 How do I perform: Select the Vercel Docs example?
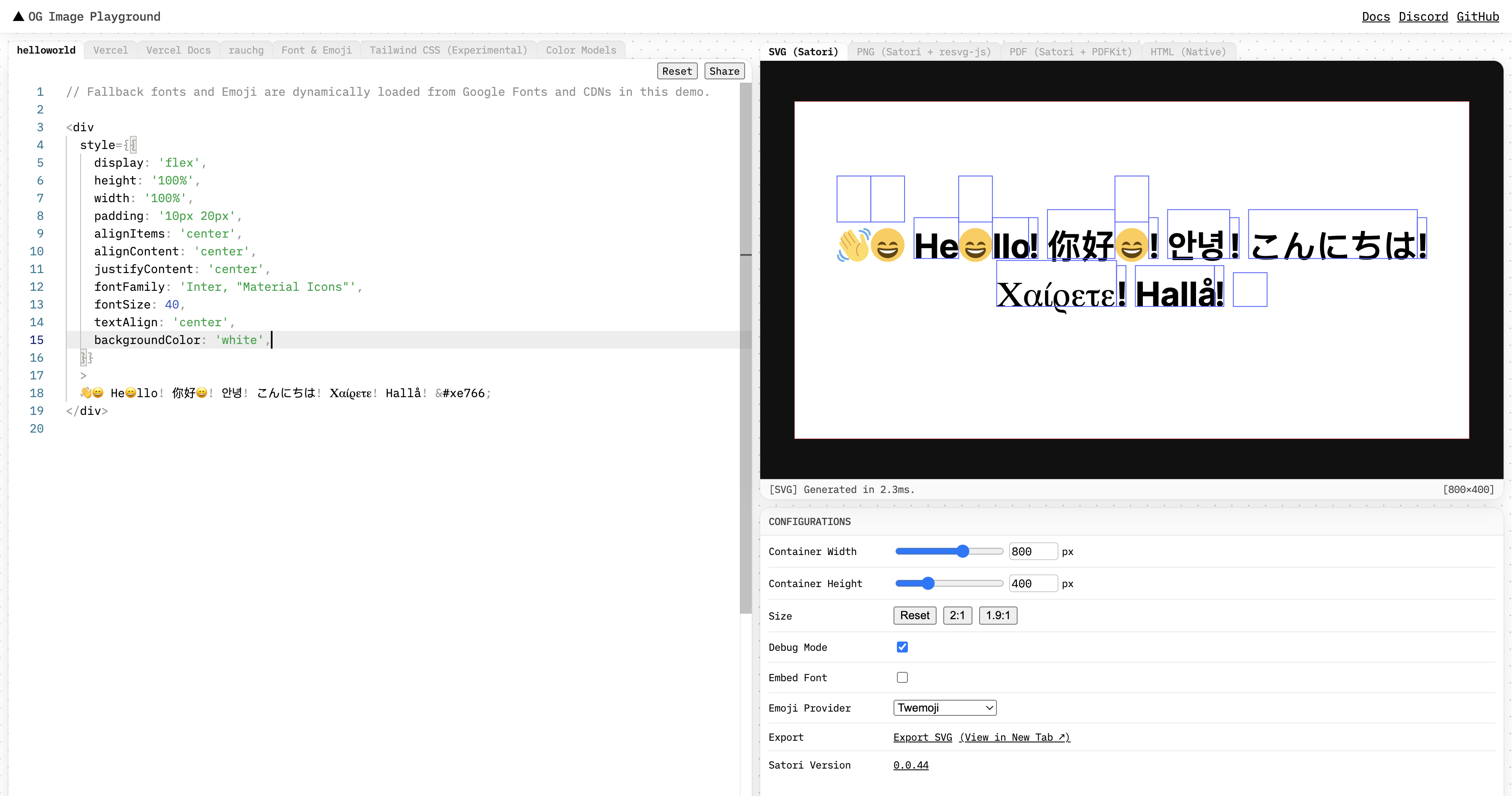178,50
